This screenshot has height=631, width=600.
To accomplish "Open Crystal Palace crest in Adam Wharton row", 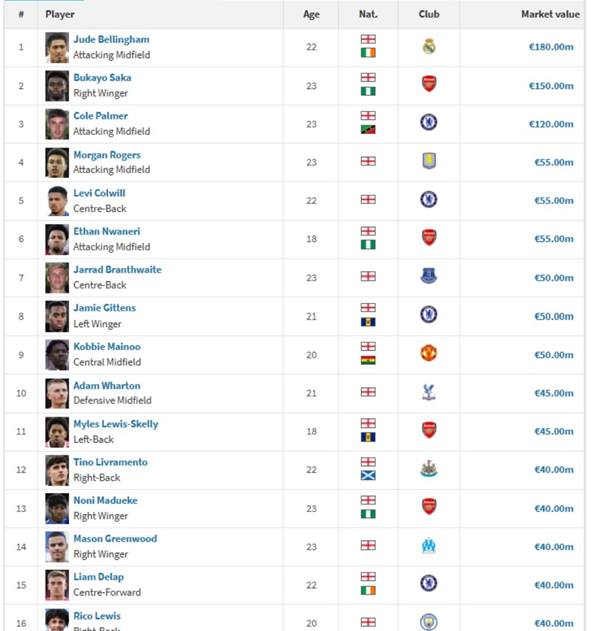I will (429, 392).
